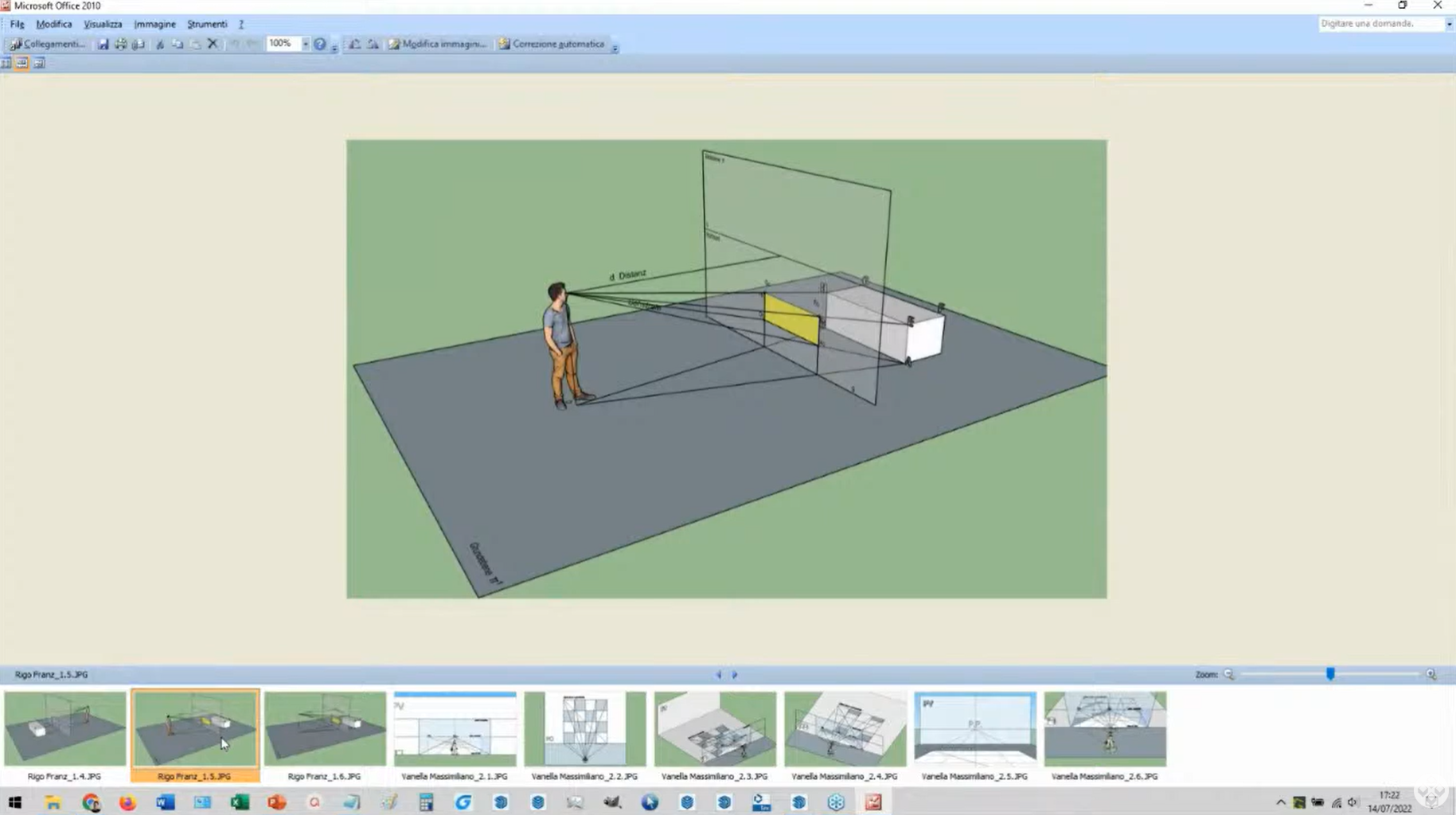Open the Immagine menu
The image size is (1456, 815).
click(154, 24)
